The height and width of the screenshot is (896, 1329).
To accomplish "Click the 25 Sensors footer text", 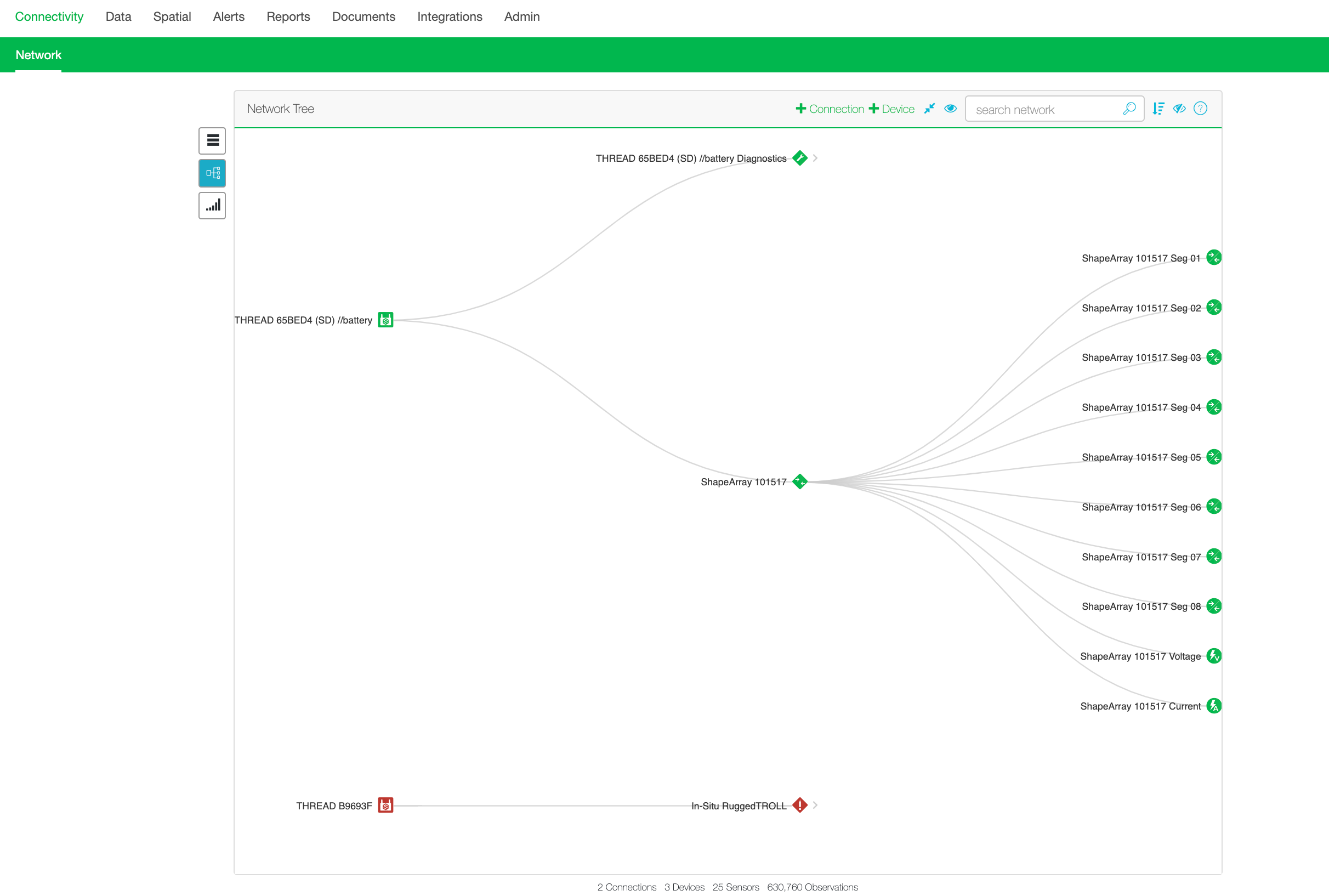I will pyautogui.click(x=736, y=887).
